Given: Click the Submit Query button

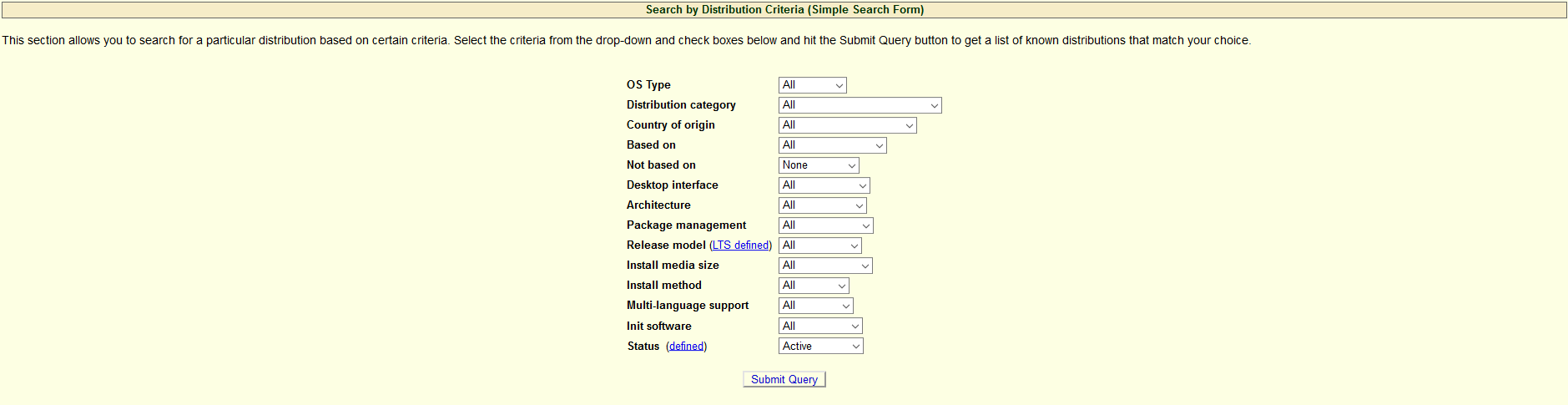Looking at the screenshot, I should [x=784, y=379].
